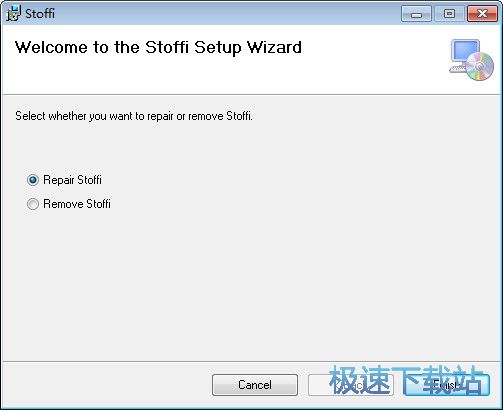503x410 pixels.
Task: Click the repair or remove instruction text
Action: tap(134, 116)
